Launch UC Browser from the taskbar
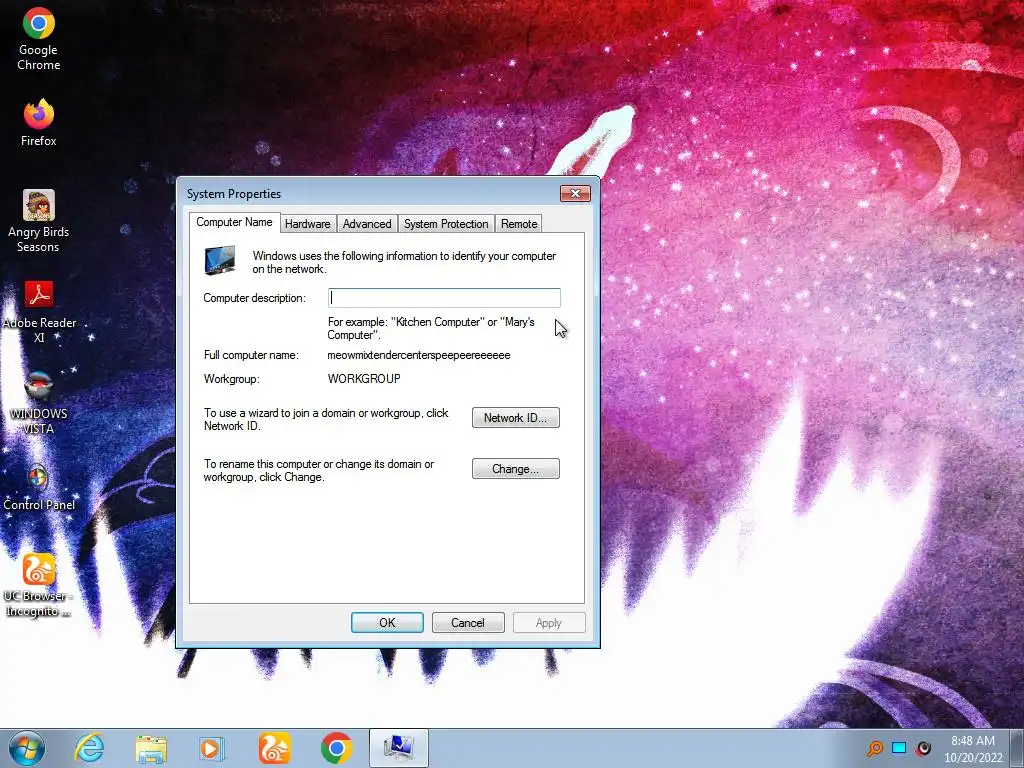 click(x=274, y=748)
